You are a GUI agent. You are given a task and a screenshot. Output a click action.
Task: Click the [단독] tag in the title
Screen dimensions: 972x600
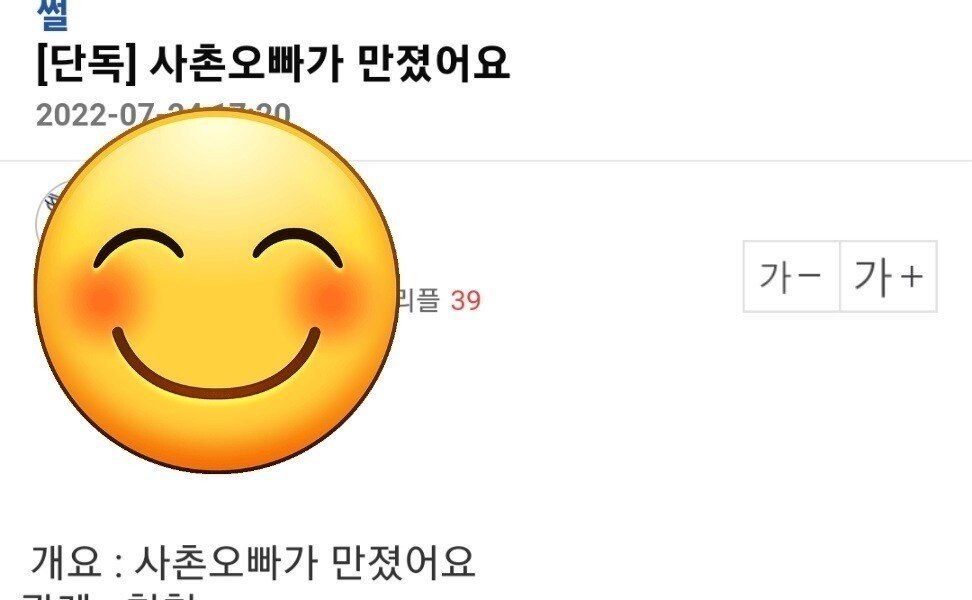point(86,64)
